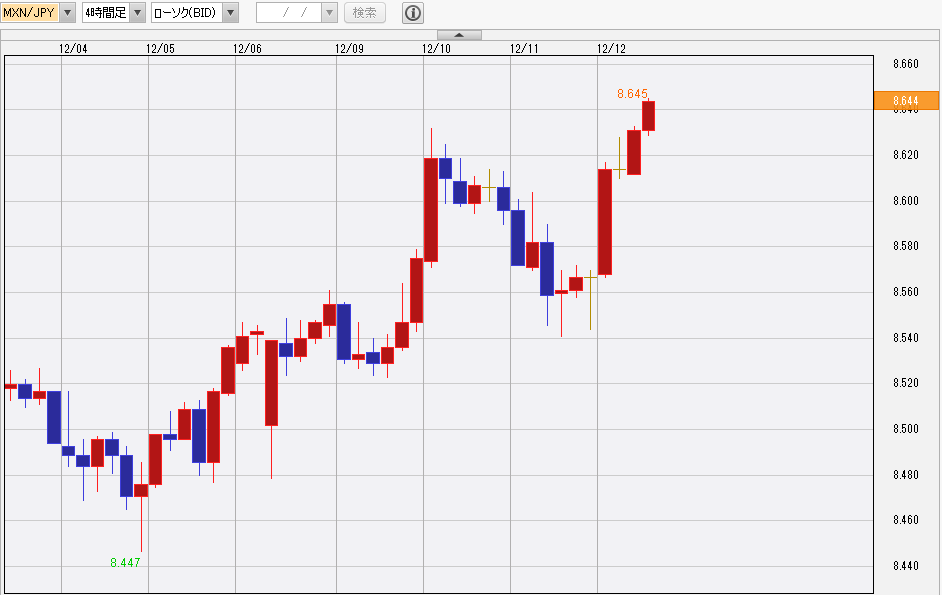Click the 12/06 date axis label
The height and width of the screenshot is (595, 942).
248,48
